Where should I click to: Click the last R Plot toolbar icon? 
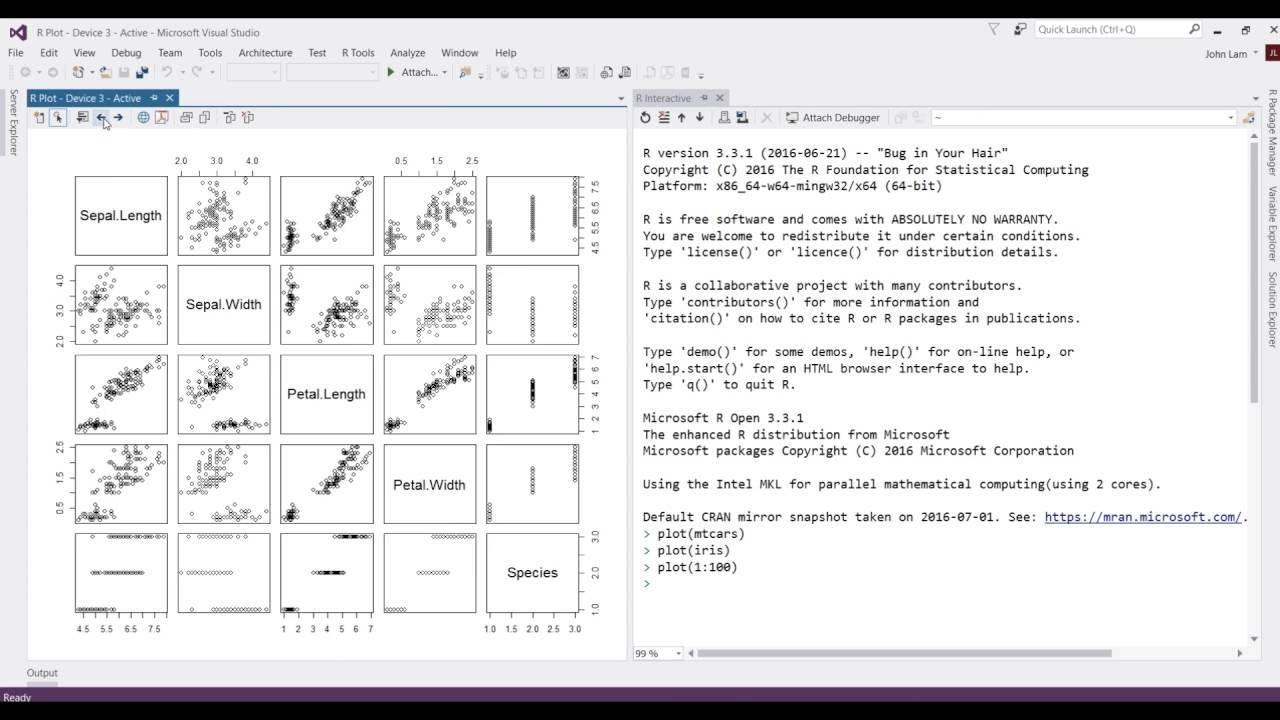click(x=248, y=118)
